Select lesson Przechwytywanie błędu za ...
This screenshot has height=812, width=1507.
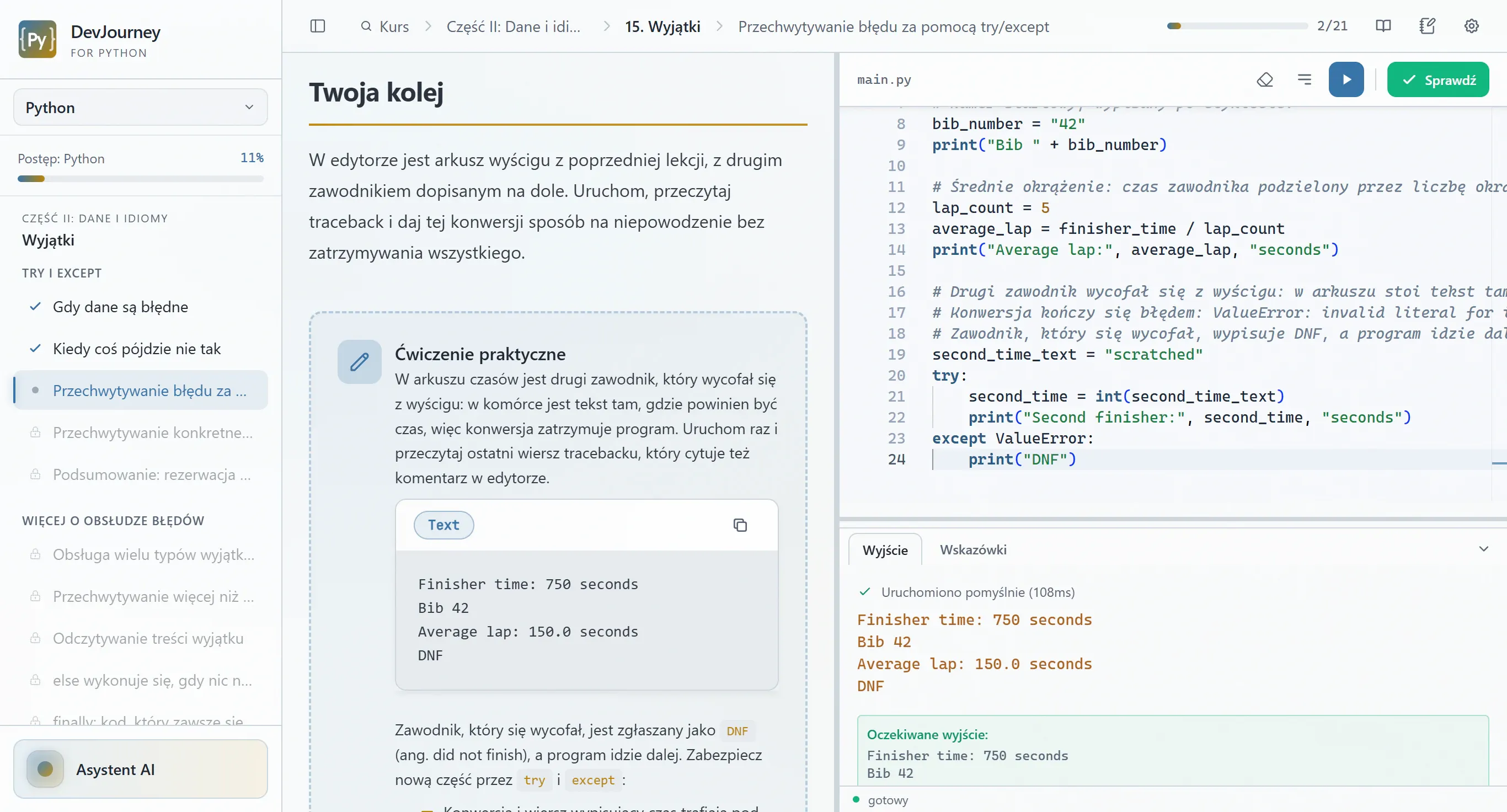tap(141, 390)
